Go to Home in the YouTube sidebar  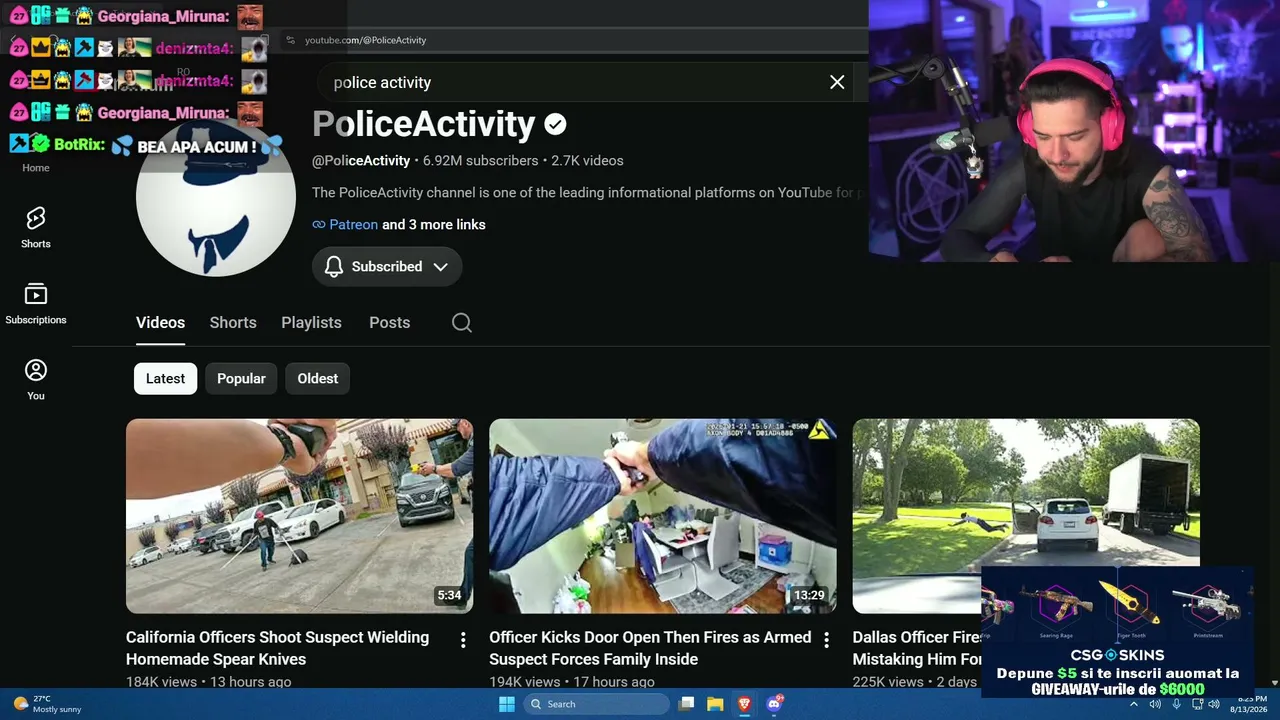click(x=36, y=167)
